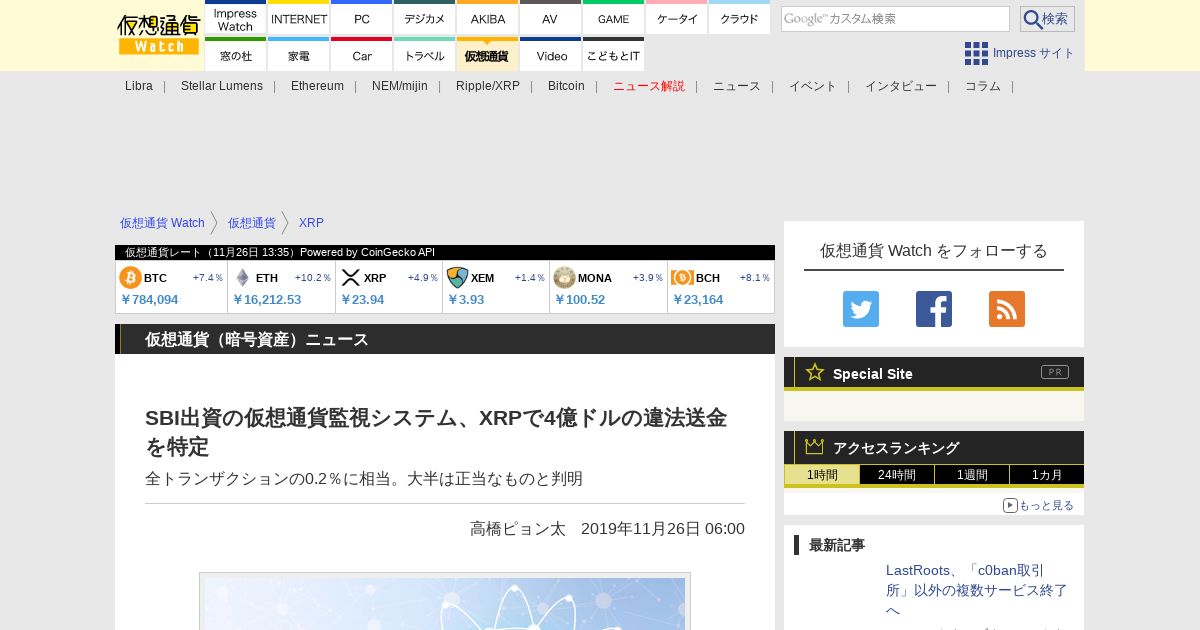
Task: Open the Facebook follow icon
Action: (x=934, y=309)
